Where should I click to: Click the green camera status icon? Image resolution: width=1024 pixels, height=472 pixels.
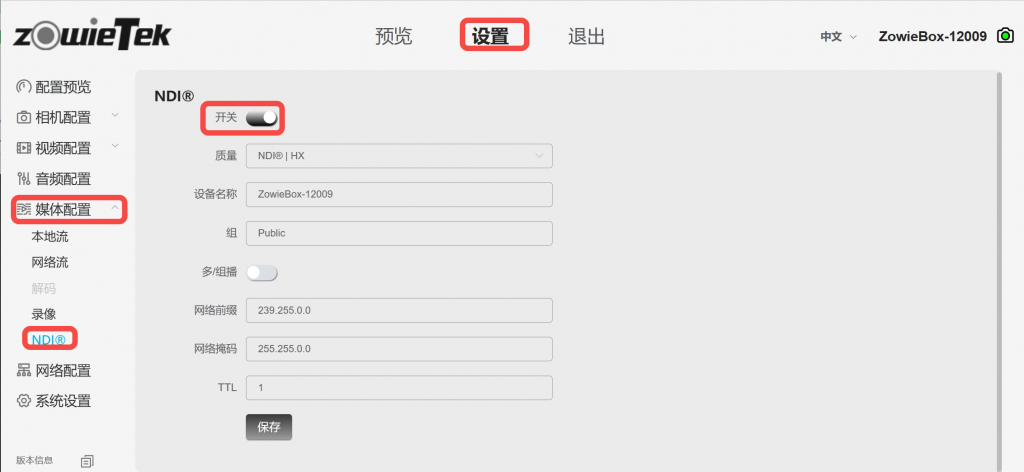pyautogui.click(x=1004, y=36)
